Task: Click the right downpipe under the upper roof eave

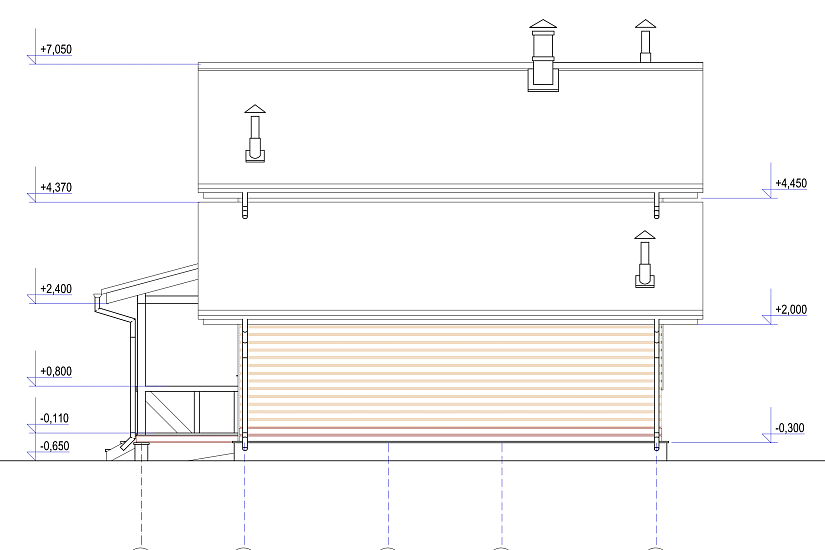Action: (657, 207)
